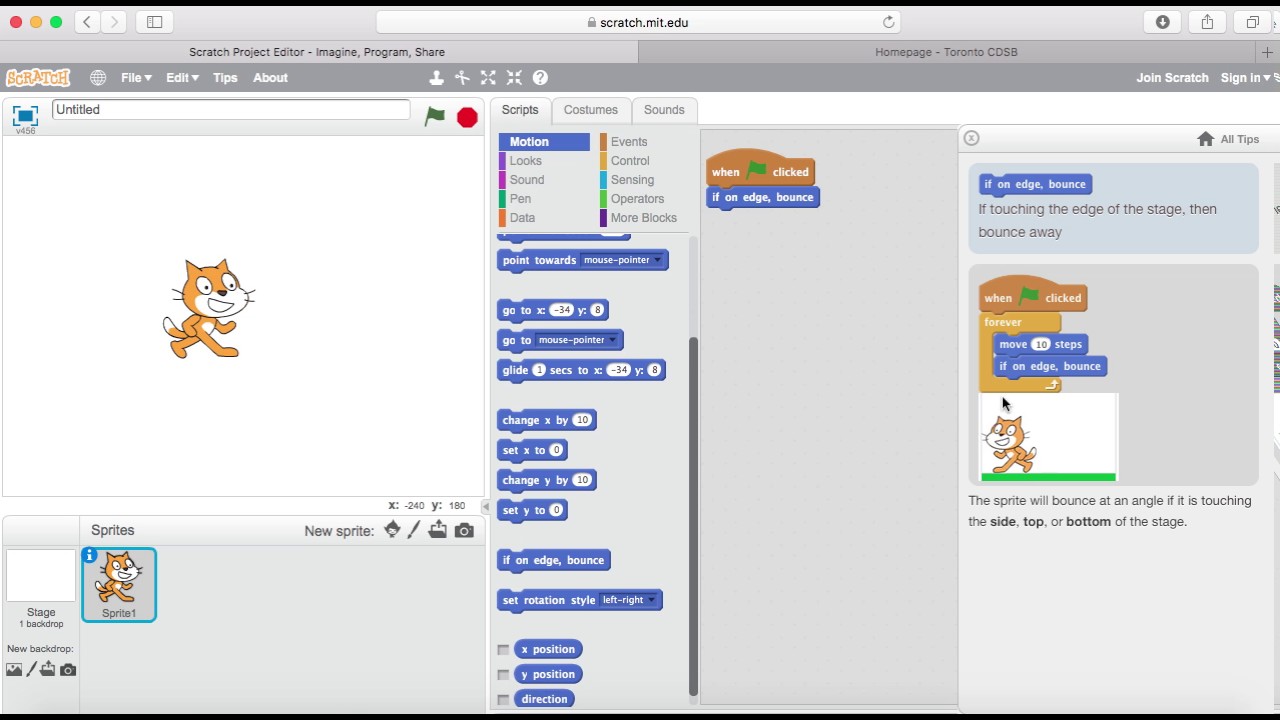Select the Duplicate stamp tool

coord(436,77)
